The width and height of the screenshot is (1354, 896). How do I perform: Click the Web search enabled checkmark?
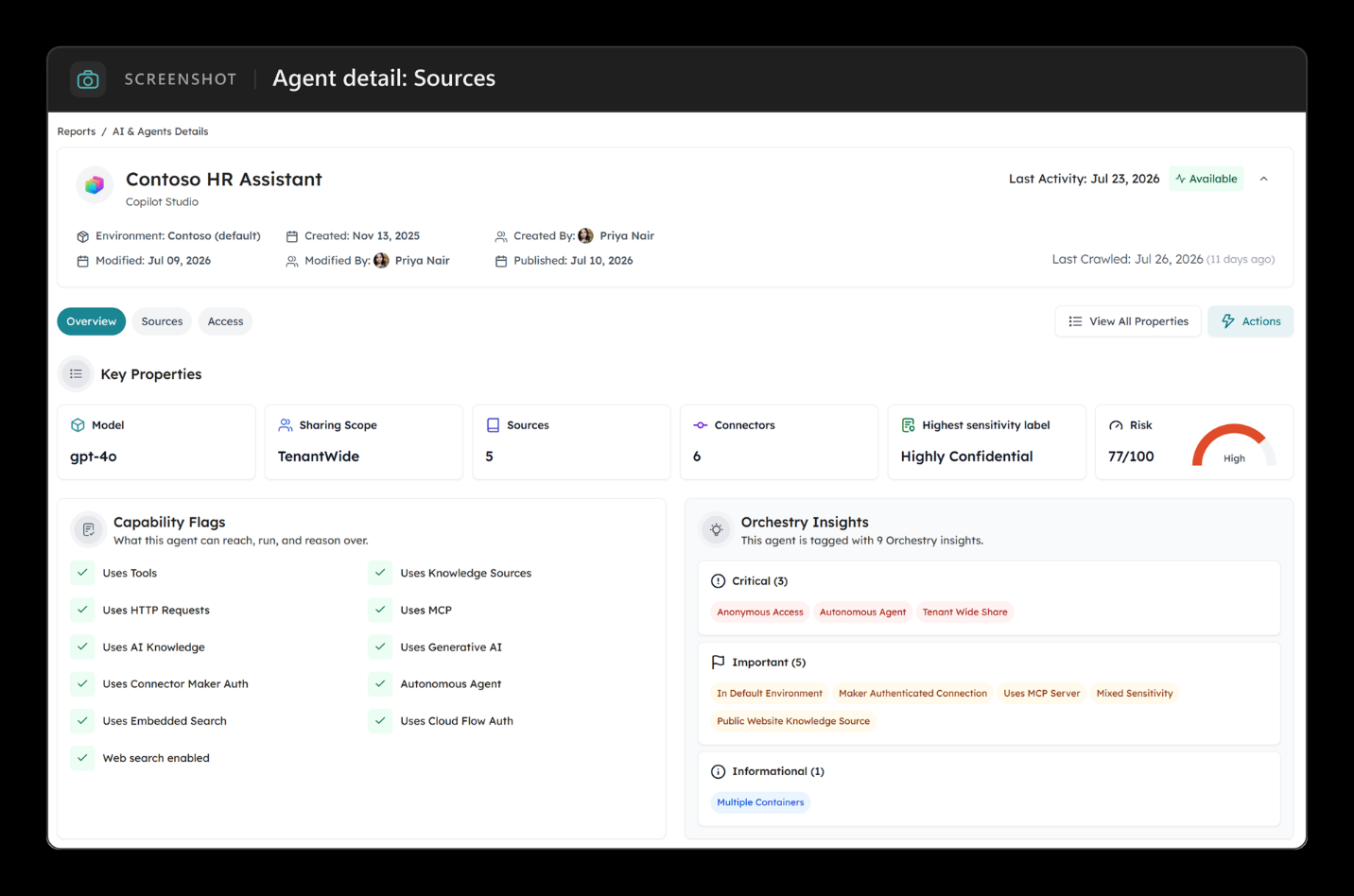(x=82, y=757)
